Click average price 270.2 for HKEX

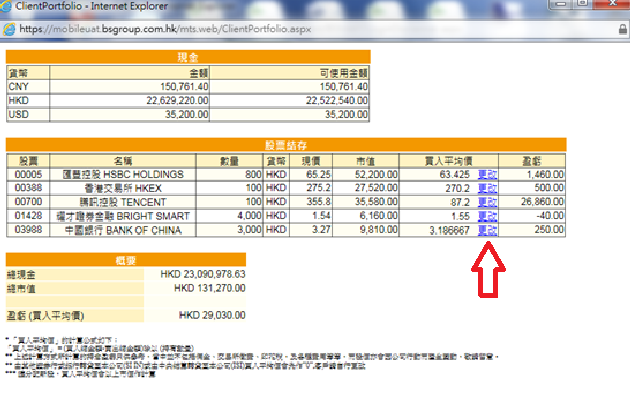(458, 188)
